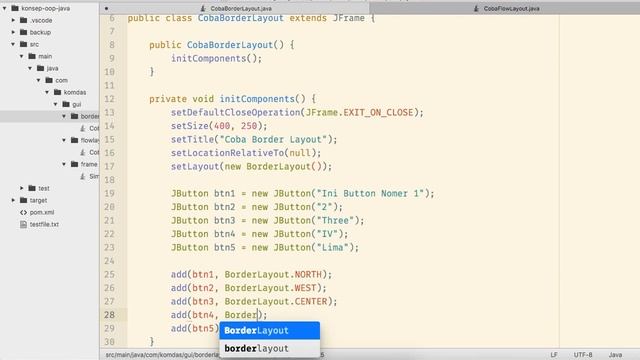The image size is (640, 360).
Task: Click the pom.xml code file icon
Action: click(24, 212)
